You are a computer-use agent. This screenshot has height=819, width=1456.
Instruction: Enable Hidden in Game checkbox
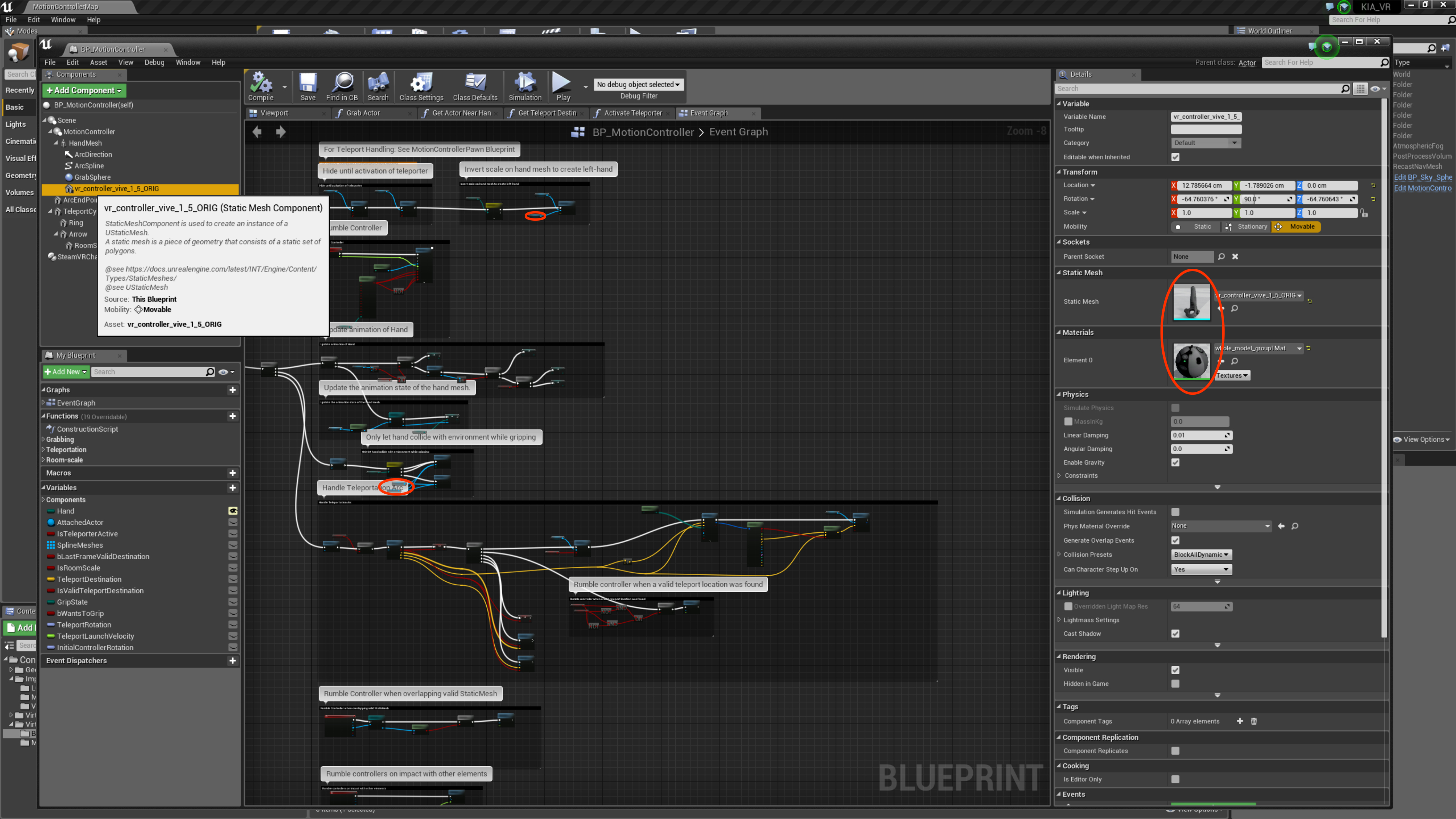(x=1176, y=684)
